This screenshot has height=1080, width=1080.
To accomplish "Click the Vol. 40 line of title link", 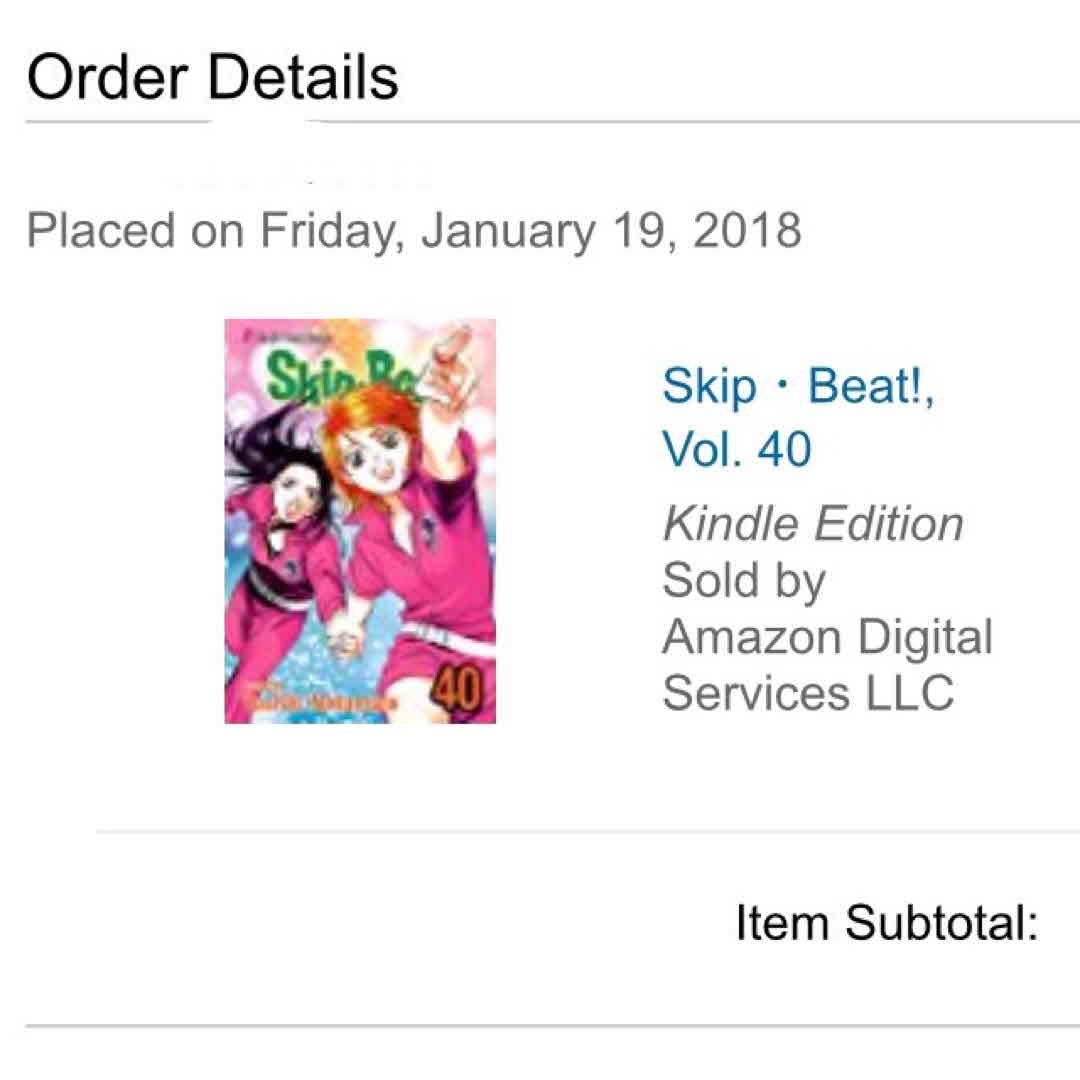I will 737,449.
